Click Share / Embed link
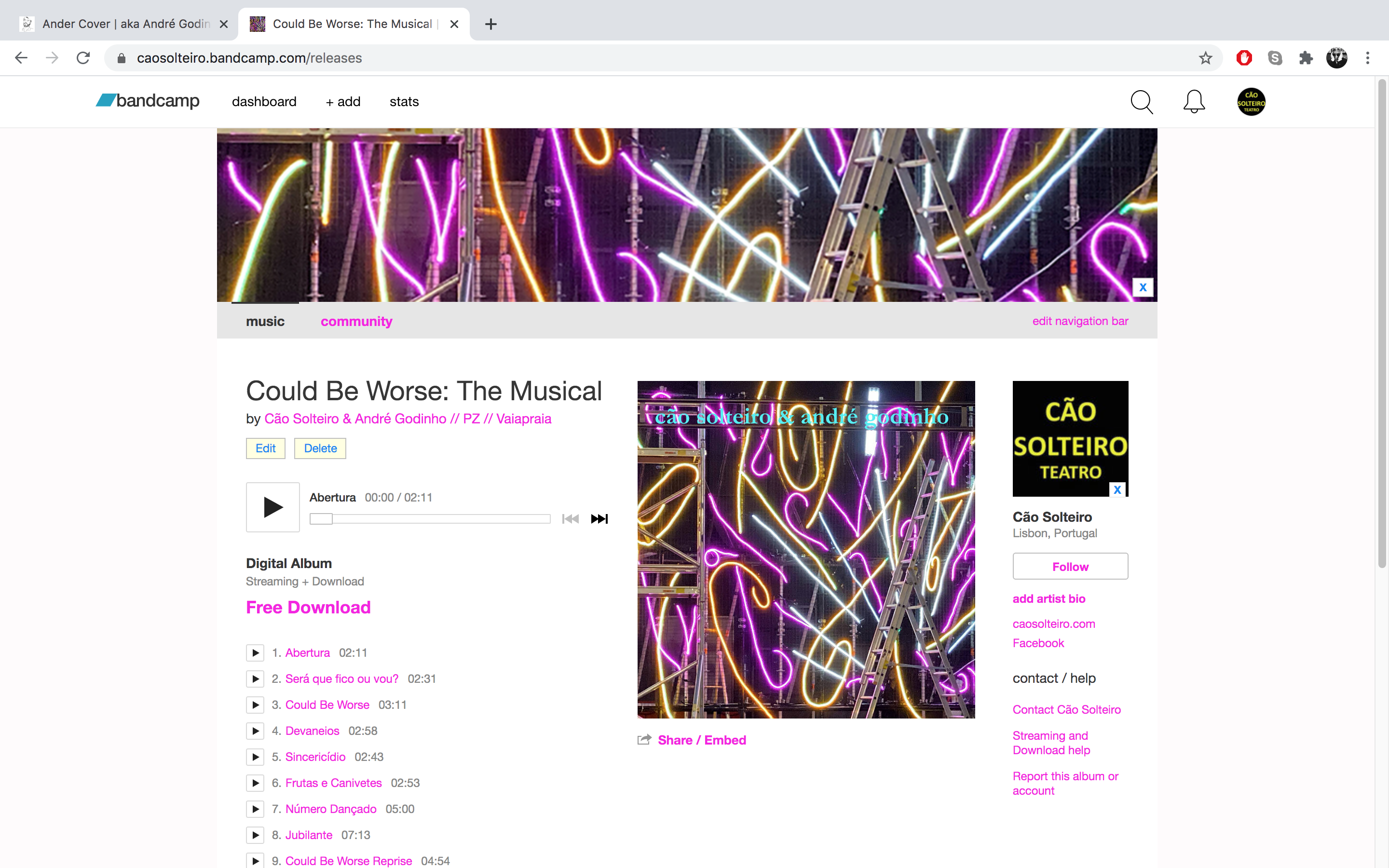1389x868 pixels. (701, 740)
